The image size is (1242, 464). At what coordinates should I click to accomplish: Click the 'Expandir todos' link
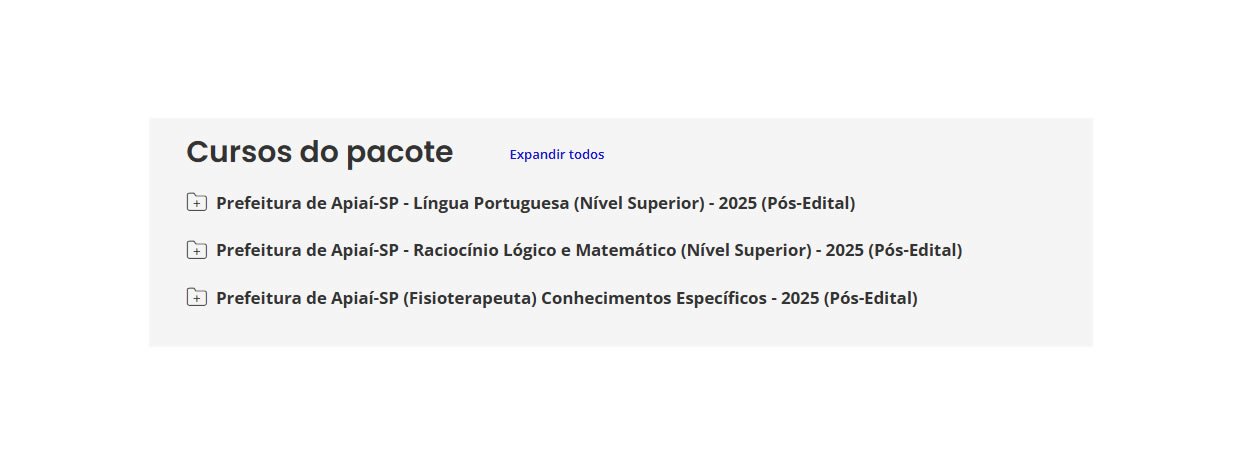tap(556, 154)
